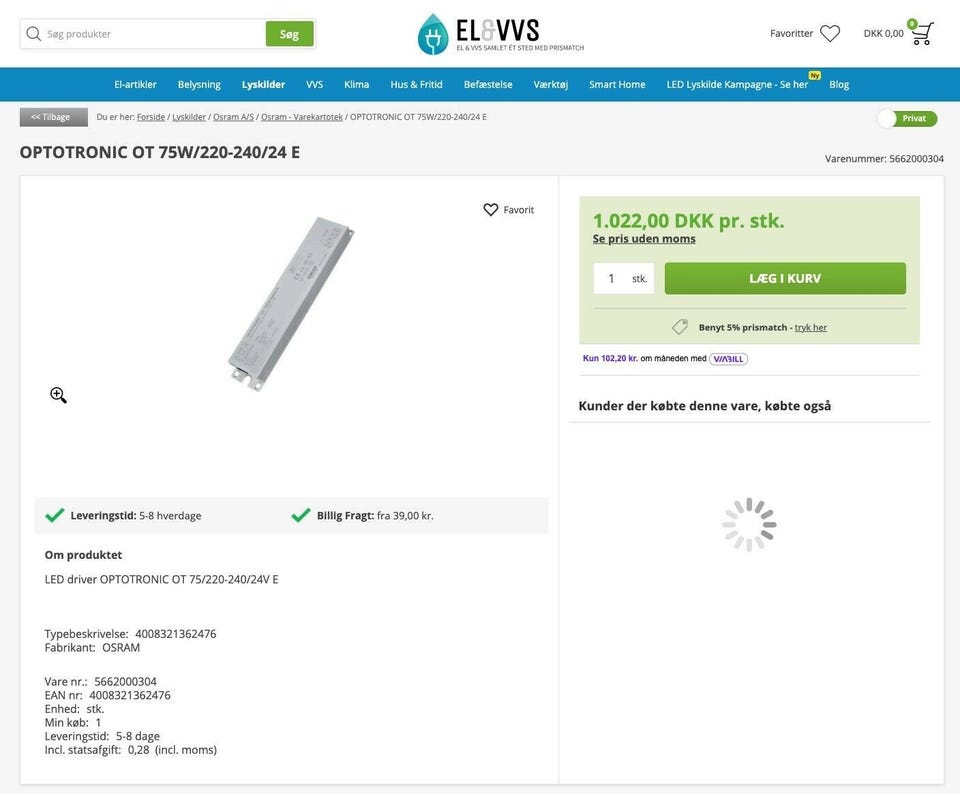The height and width of the screenshot is (794, 960).
Task: Click the ViaBill logo badge
Action: (x=728, y=359)
